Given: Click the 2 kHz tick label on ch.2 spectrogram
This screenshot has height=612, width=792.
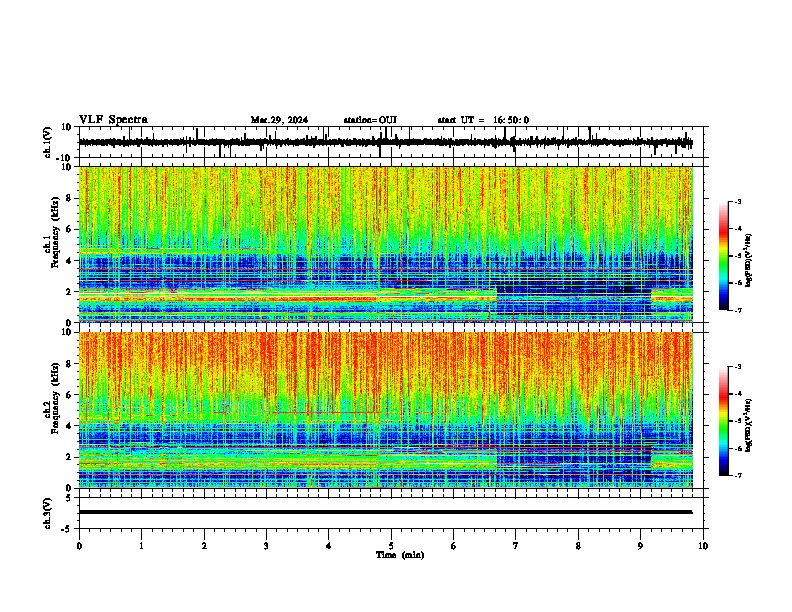Looking at the screenshot, I should pos(70,457).
